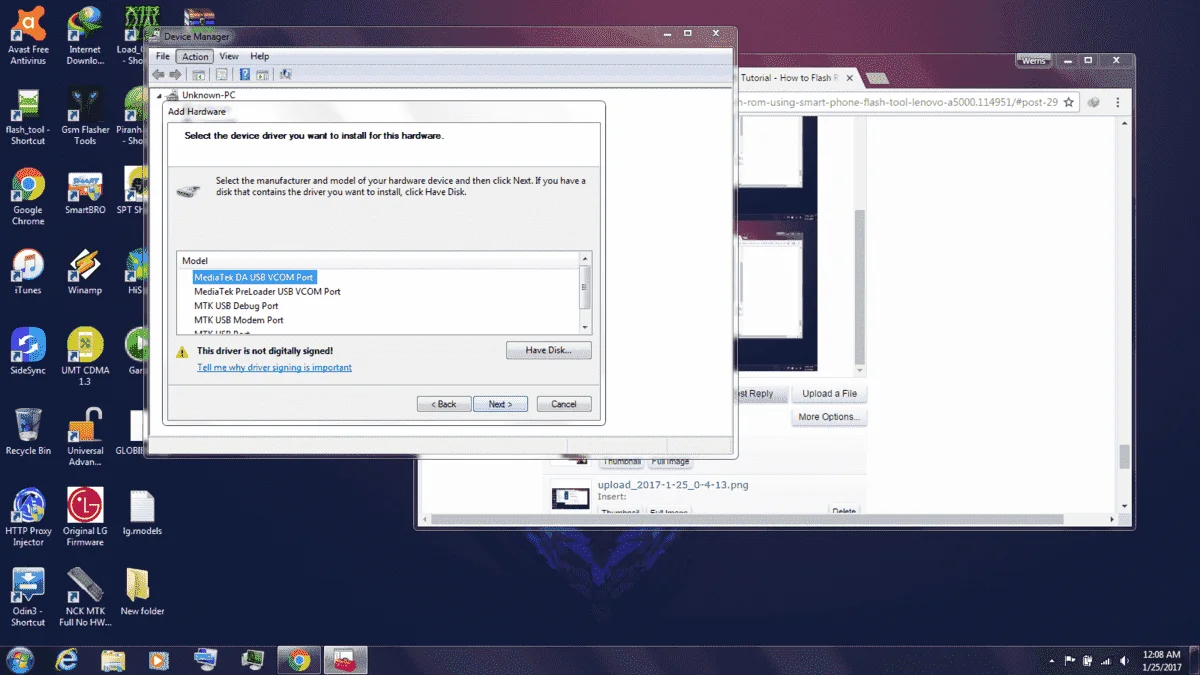1200x675 pixels.
Task: Open Windows Media Player from taskbar
Action: (159, 660)
